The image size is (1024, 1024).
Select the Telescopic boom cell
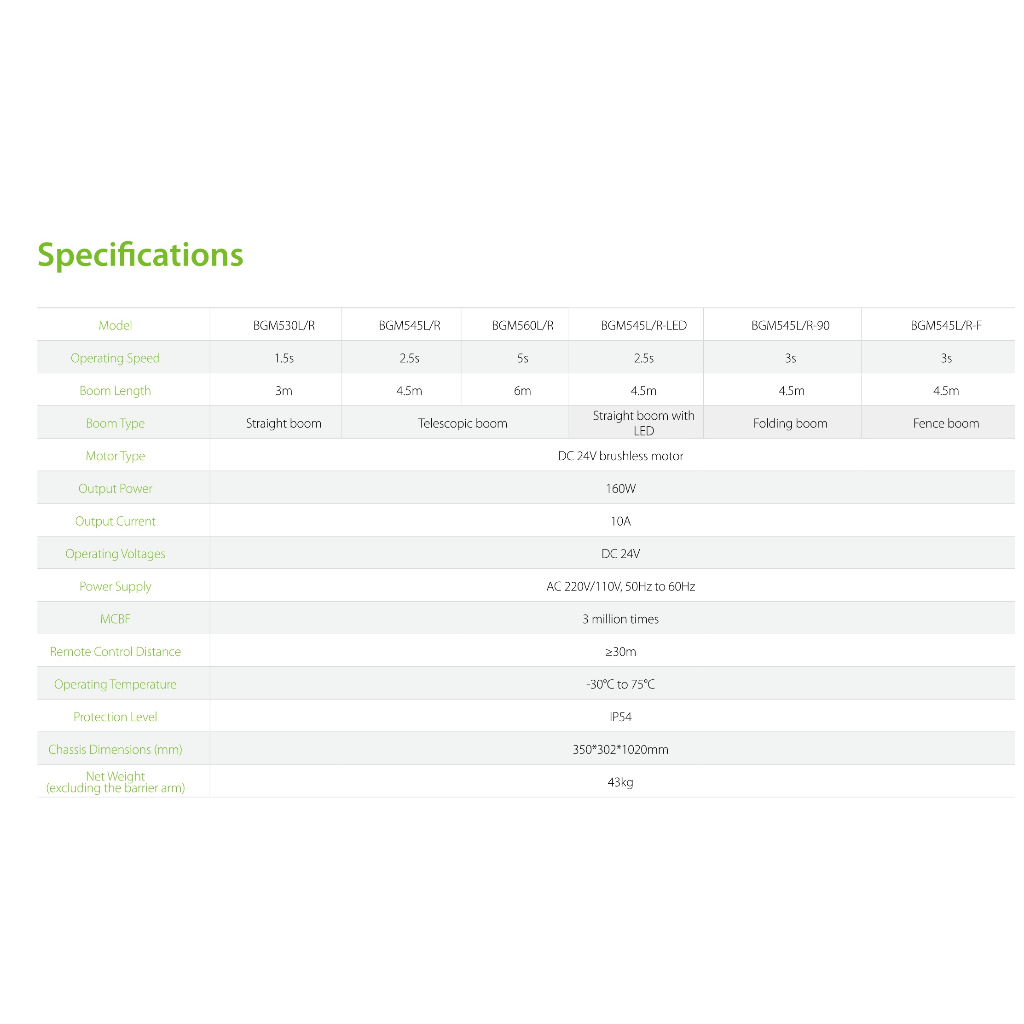point(462,423)
